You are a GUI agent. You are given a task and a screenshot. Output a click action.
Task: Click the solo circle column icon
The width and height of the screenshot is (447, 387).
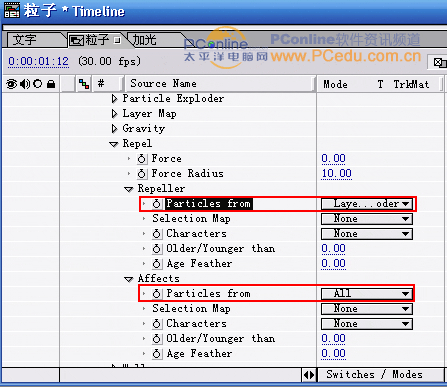click(38, 84)
